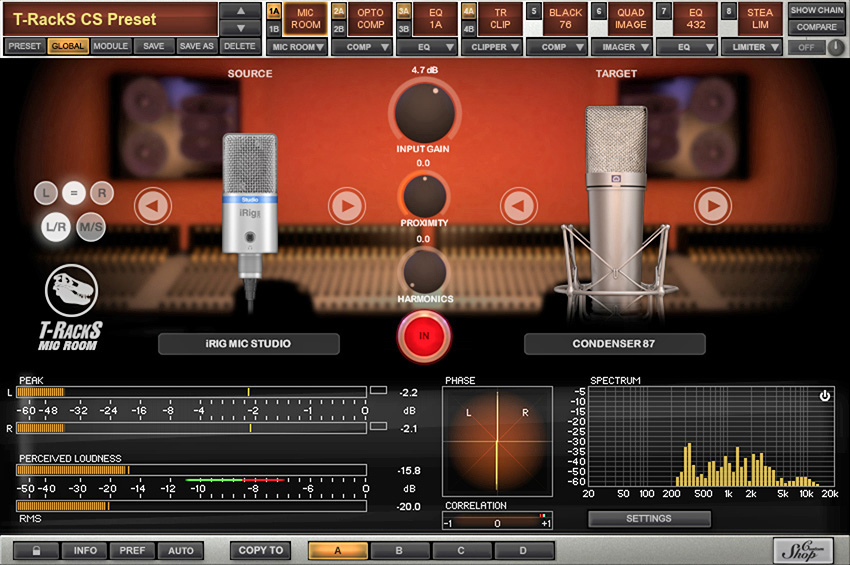Click the GLOBAL preset scope button
The width and height of the screenshot is (850, 565).
(68, 46)
